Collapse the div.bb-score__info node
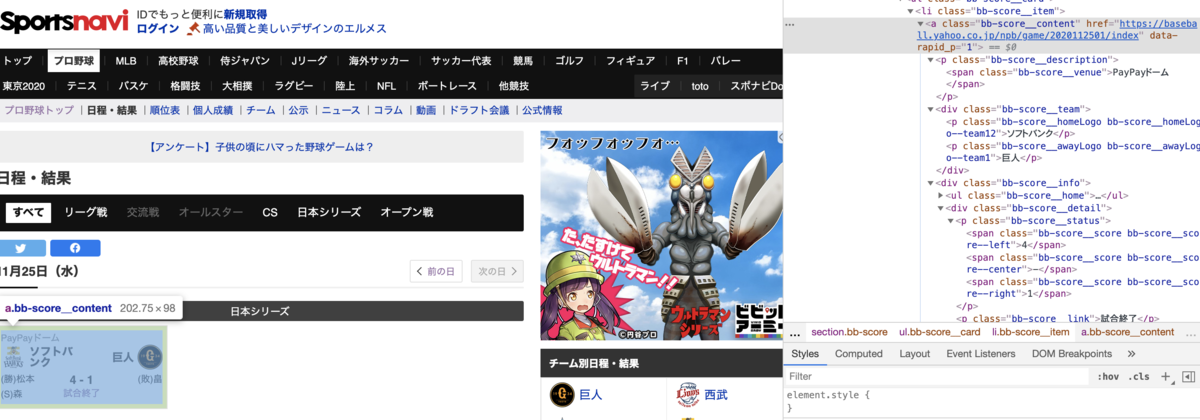1200x420 pixels. click(930, 182)
